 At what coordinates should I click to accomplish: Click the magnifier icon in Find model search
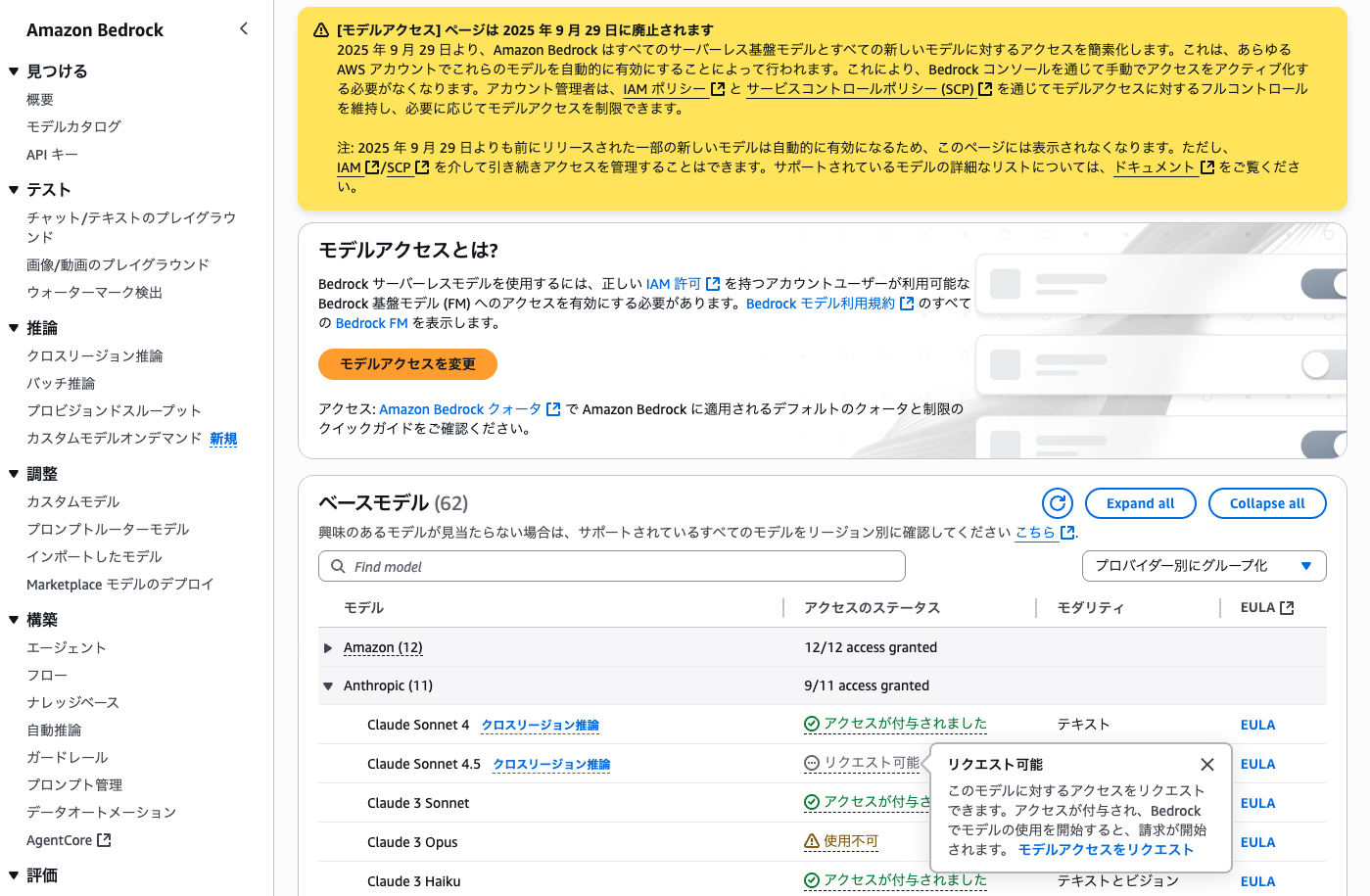[338, 566]
